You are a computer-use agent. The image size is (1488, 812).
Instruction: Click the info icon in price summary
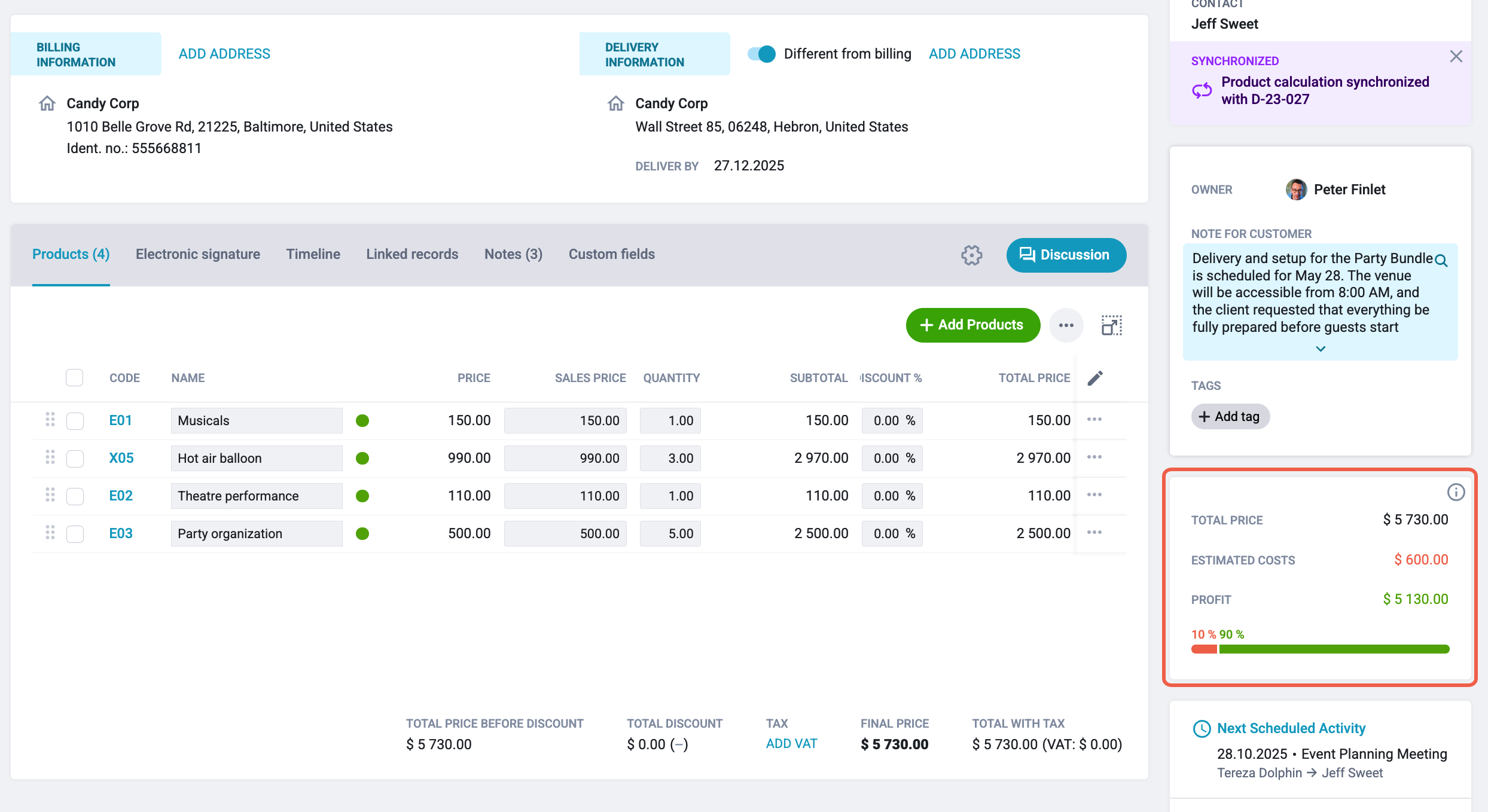point(1456,492)
